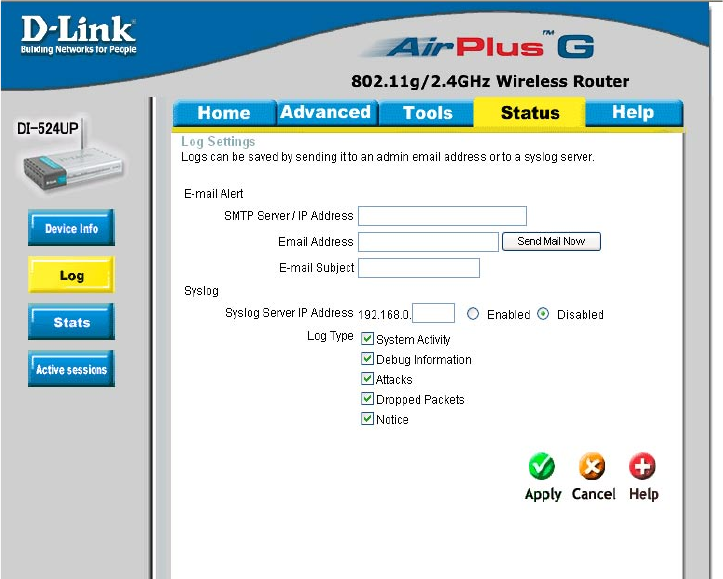Select the Enabled syslog radio button
This screenshot has height=579, width=723.
point(473,314)
